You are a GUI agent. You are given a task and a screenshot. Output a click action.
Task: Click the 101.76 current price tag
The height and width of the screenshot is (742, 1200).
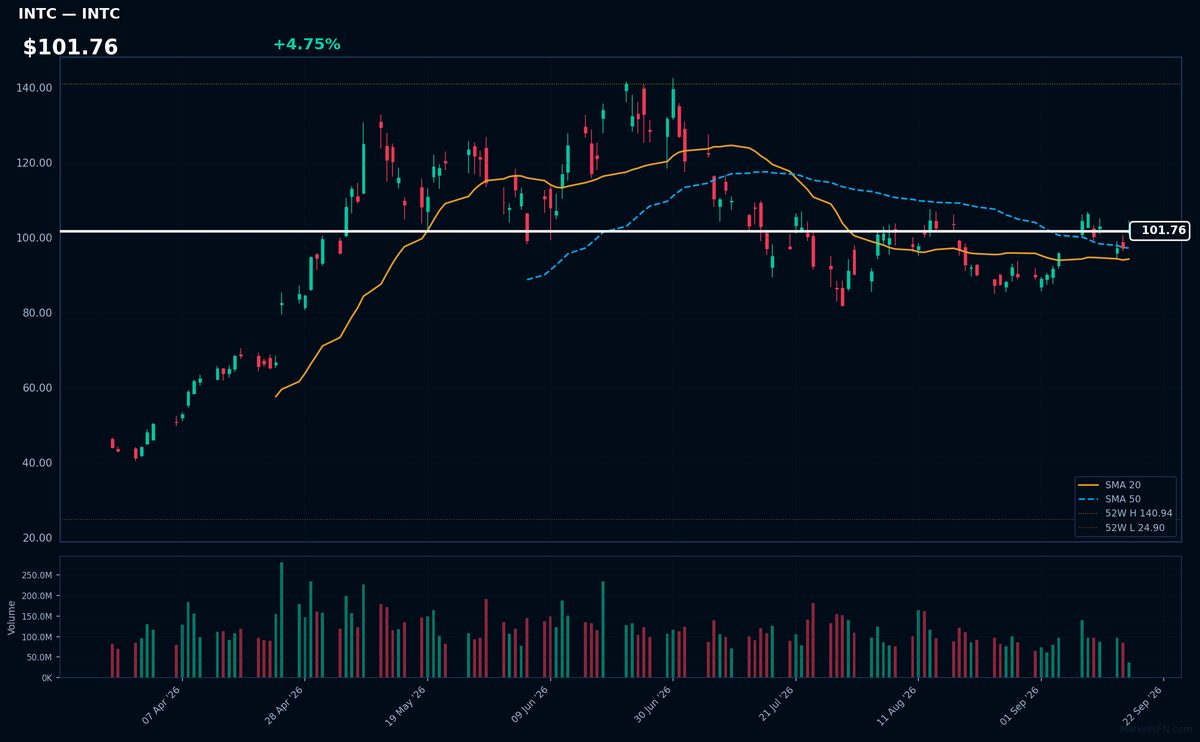1159,231
